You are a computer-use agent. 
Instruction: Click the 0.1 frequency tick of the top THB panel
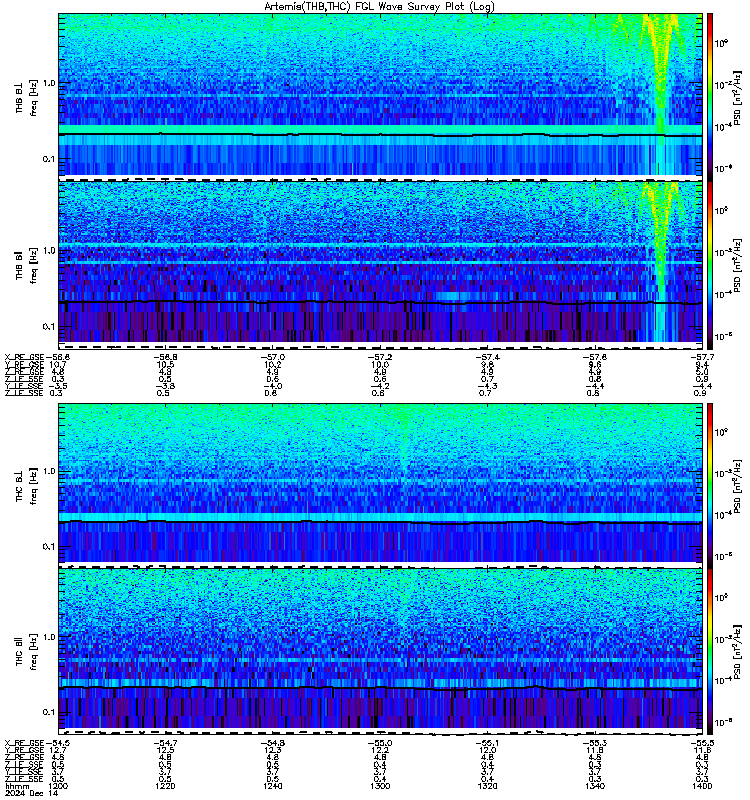coord(49,159)
